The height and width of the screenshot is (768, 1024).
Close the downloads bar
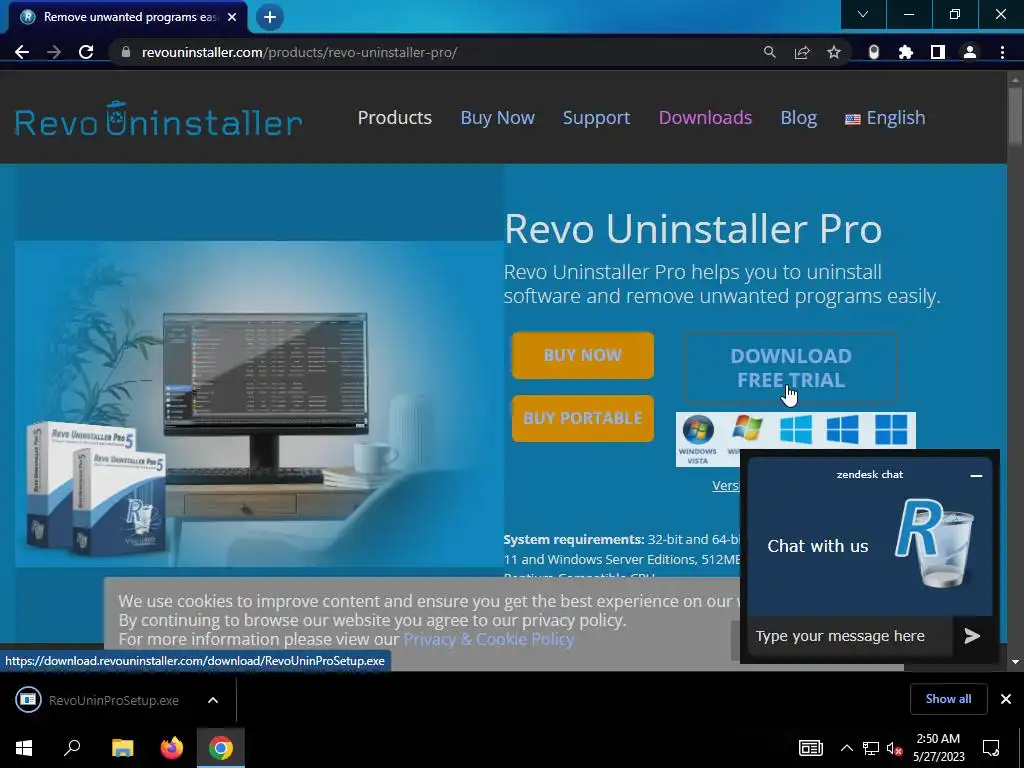[1006, 699]
